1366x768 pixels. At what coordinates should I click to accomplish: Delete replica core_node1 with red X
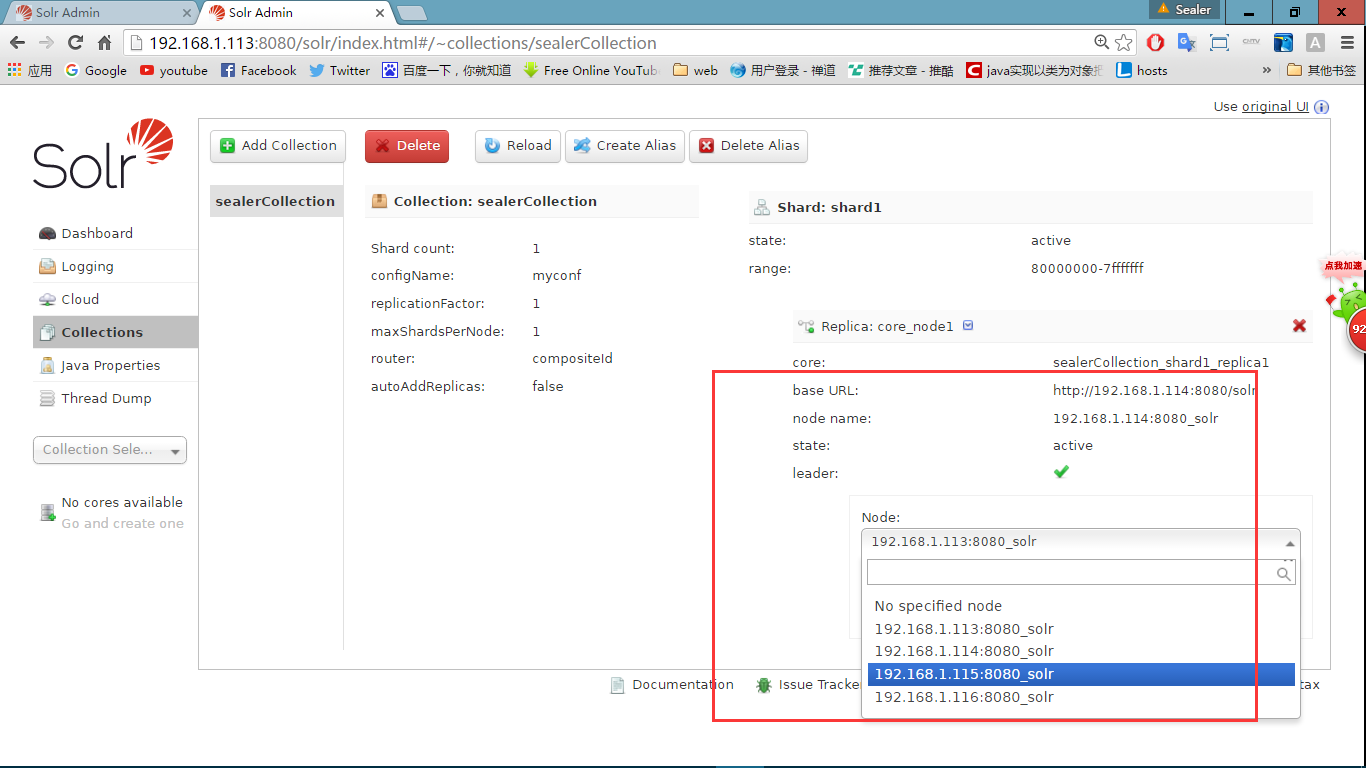pyautogui.click(x=1299, y=326)
